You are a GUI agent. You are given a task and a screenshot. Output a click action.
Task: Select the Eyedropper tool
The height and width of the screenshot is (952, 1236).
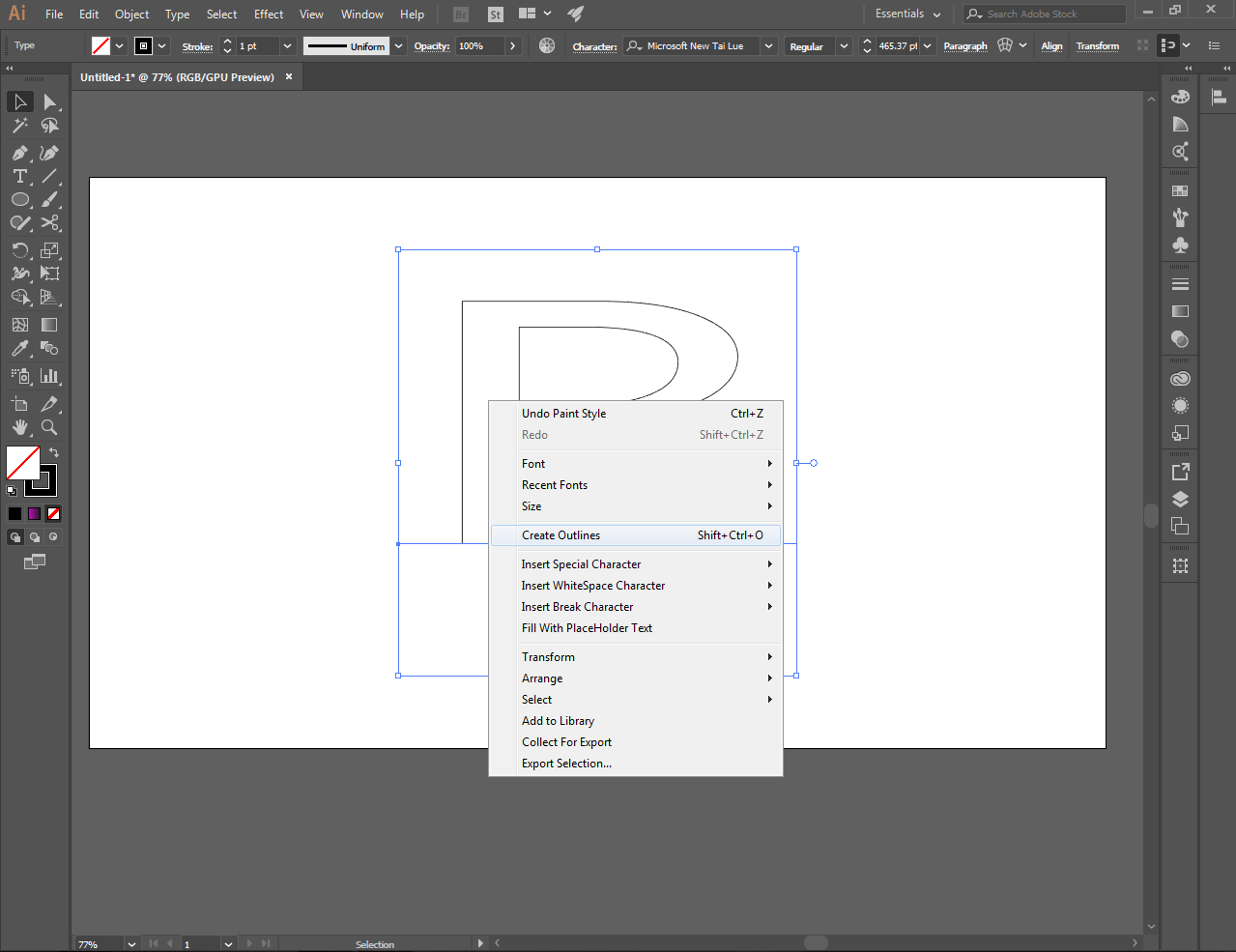click(20, 348)
